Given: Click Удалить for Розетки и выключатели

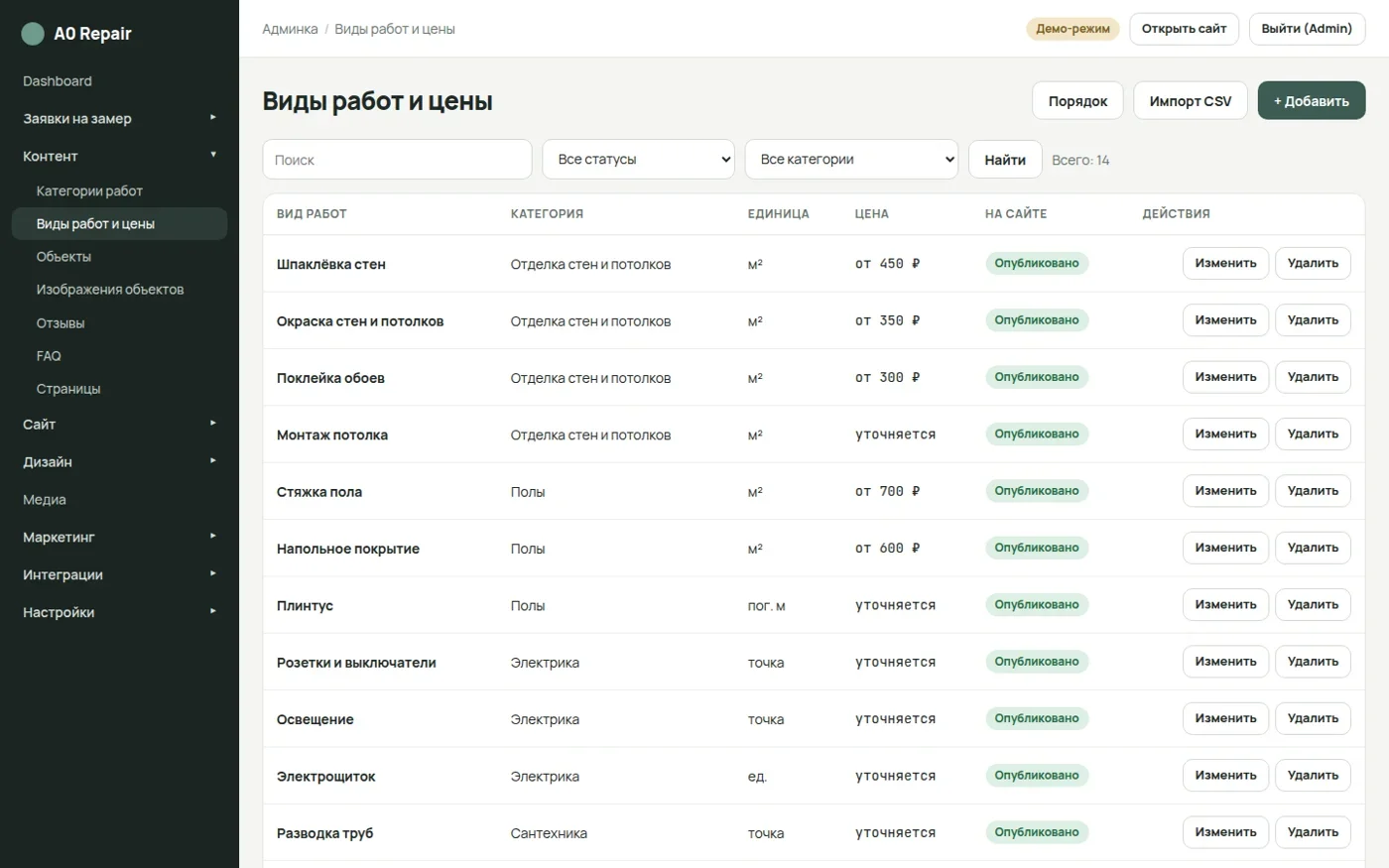Looking at the screenshot, I should [1313, 662].
